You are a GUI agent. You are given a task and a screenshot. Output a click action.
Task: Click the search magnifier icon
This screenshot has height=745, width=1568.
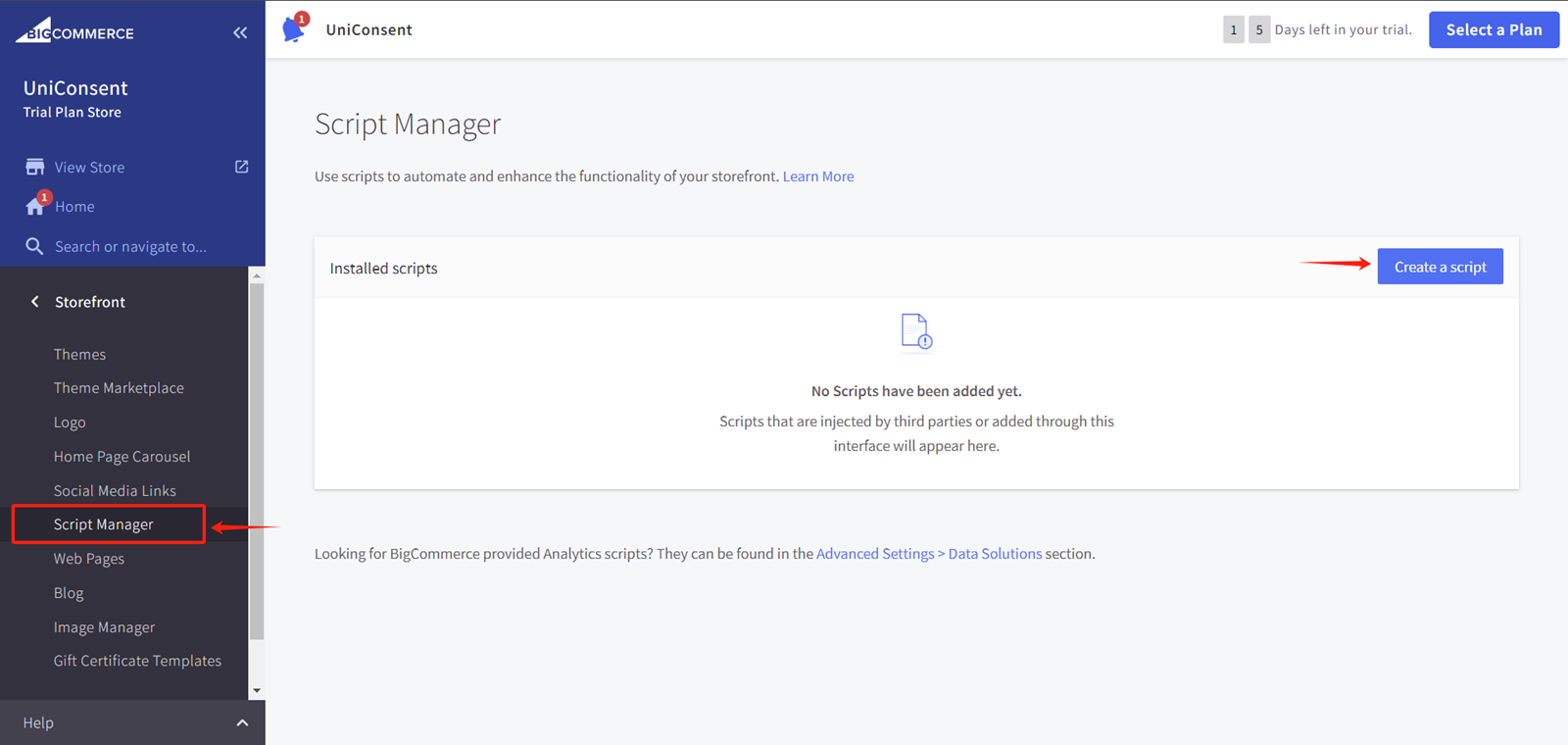34,246
